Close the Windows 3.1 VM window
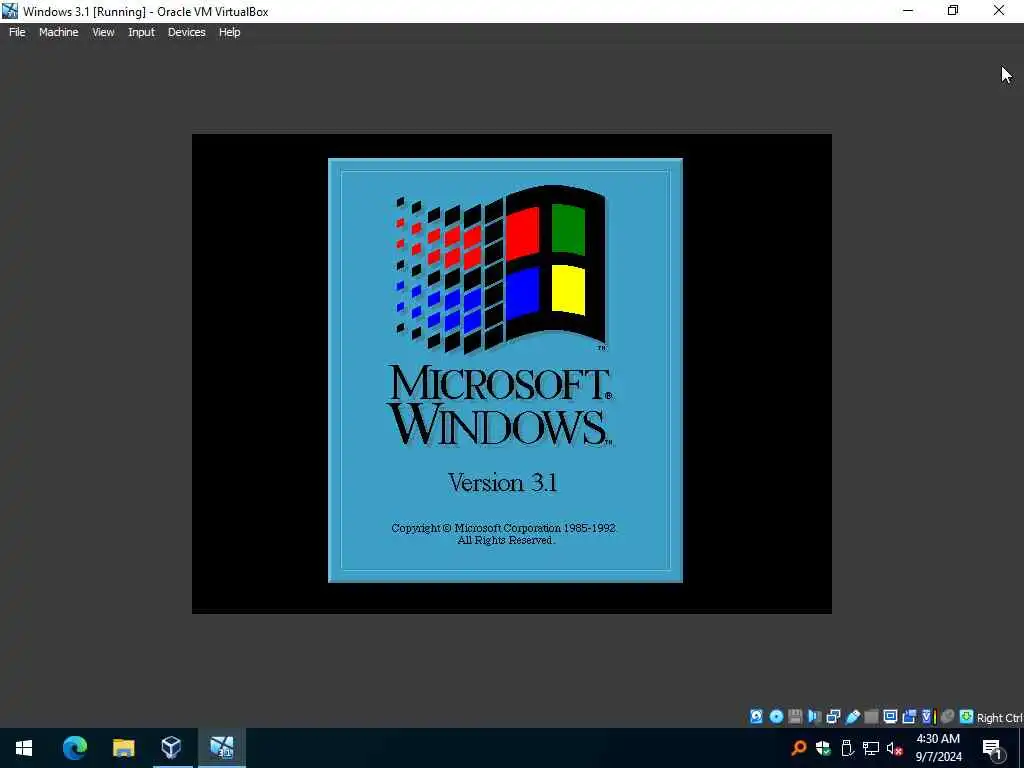This screenshot has width=1024, height=768. pyautogui.click(x=999, y=11)
